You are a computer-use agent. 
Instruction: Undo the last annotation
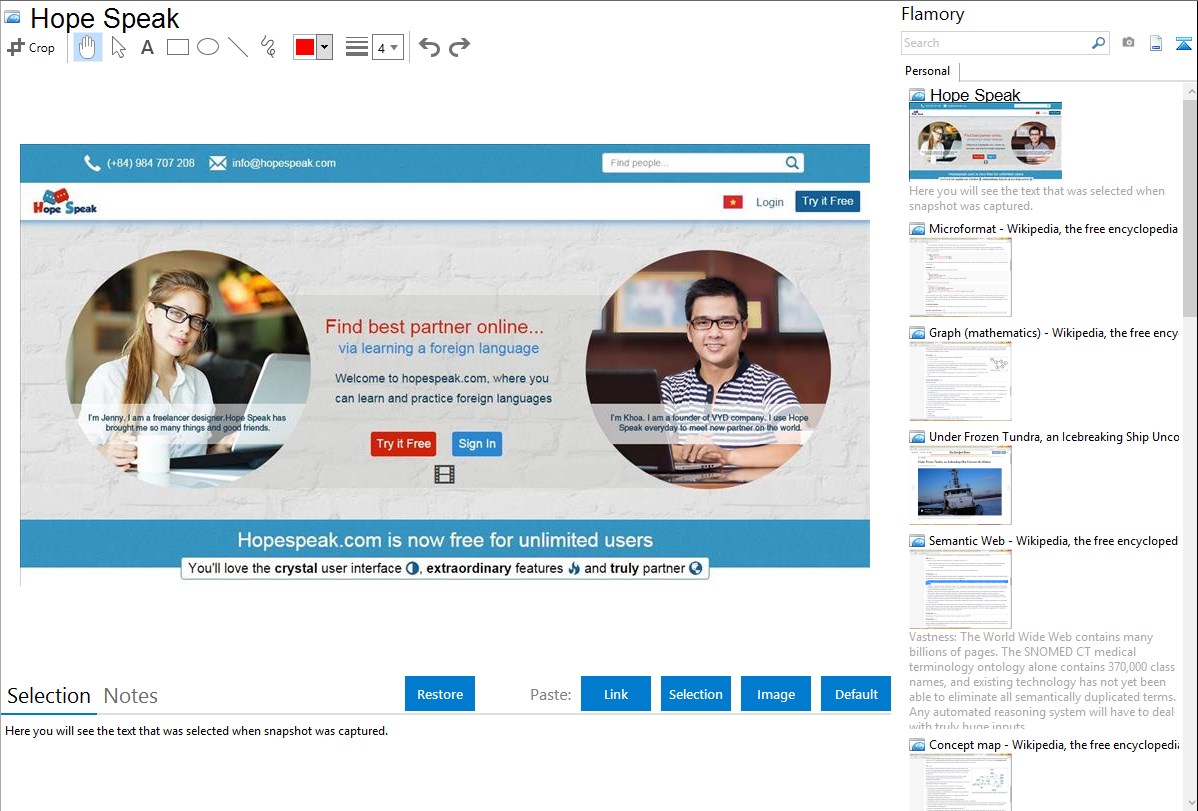pos(429,47)
